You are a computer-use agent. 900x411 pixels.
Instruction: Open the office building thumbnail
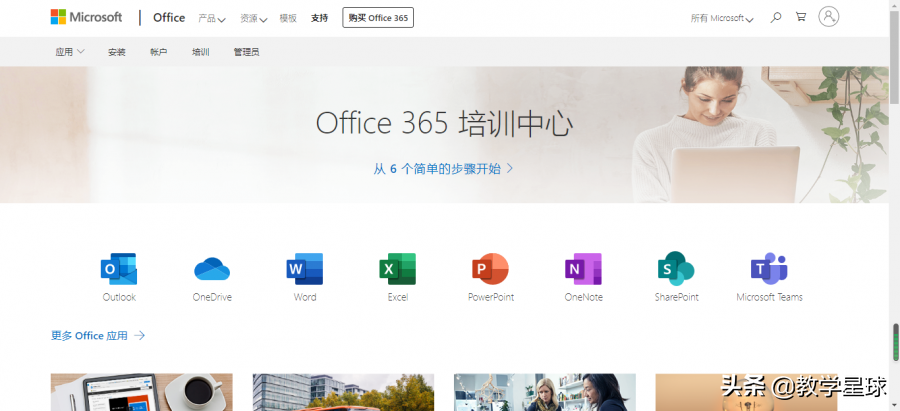(x=343, y=392)
